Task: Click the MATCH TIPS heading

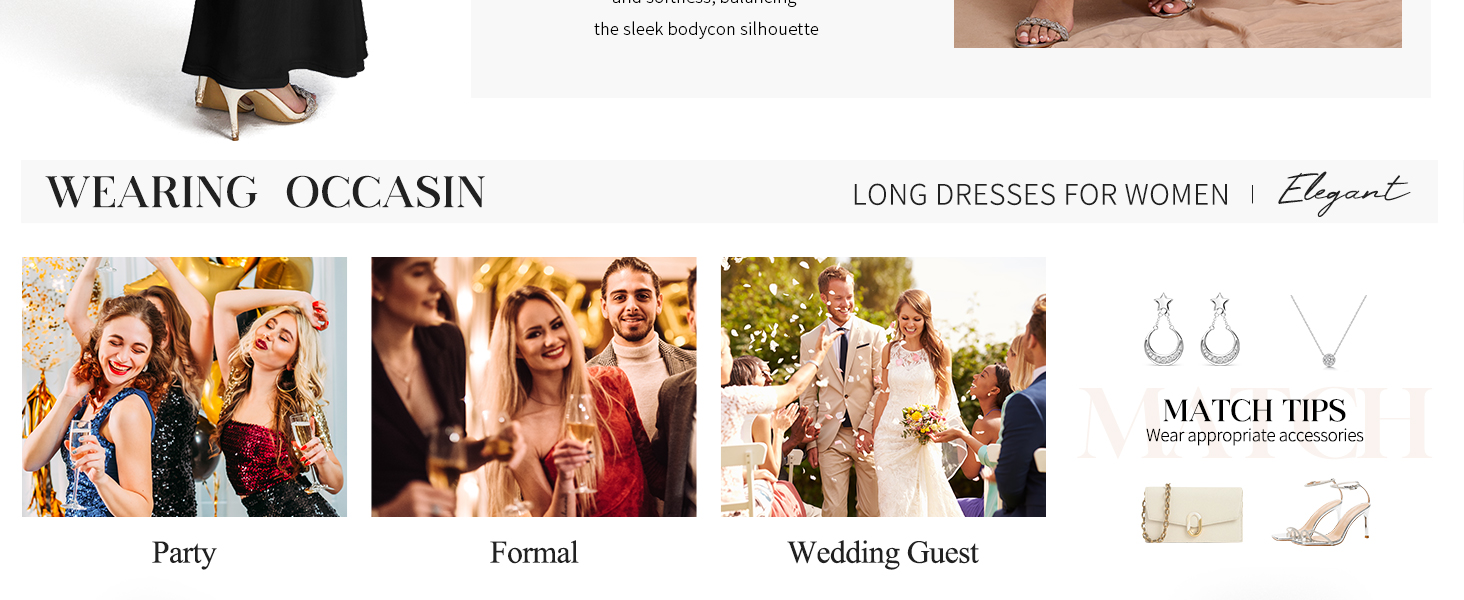Action: click(x=1254, y=410)
